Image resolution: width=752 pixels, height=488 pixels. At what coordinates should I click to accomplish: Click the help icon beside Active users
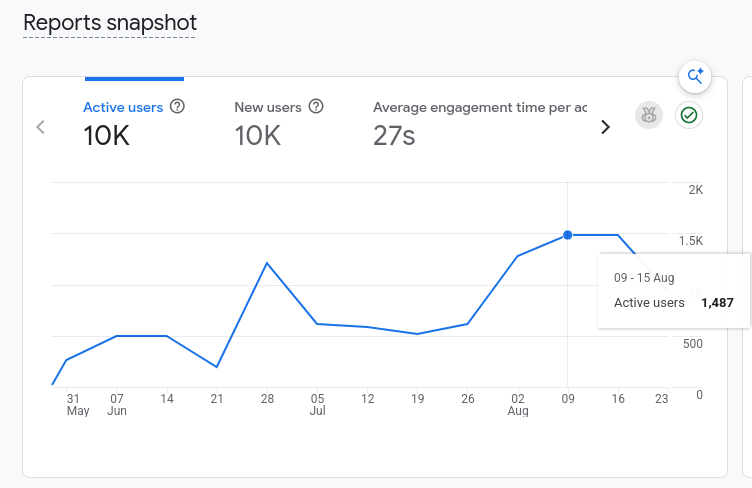[177, 106]
